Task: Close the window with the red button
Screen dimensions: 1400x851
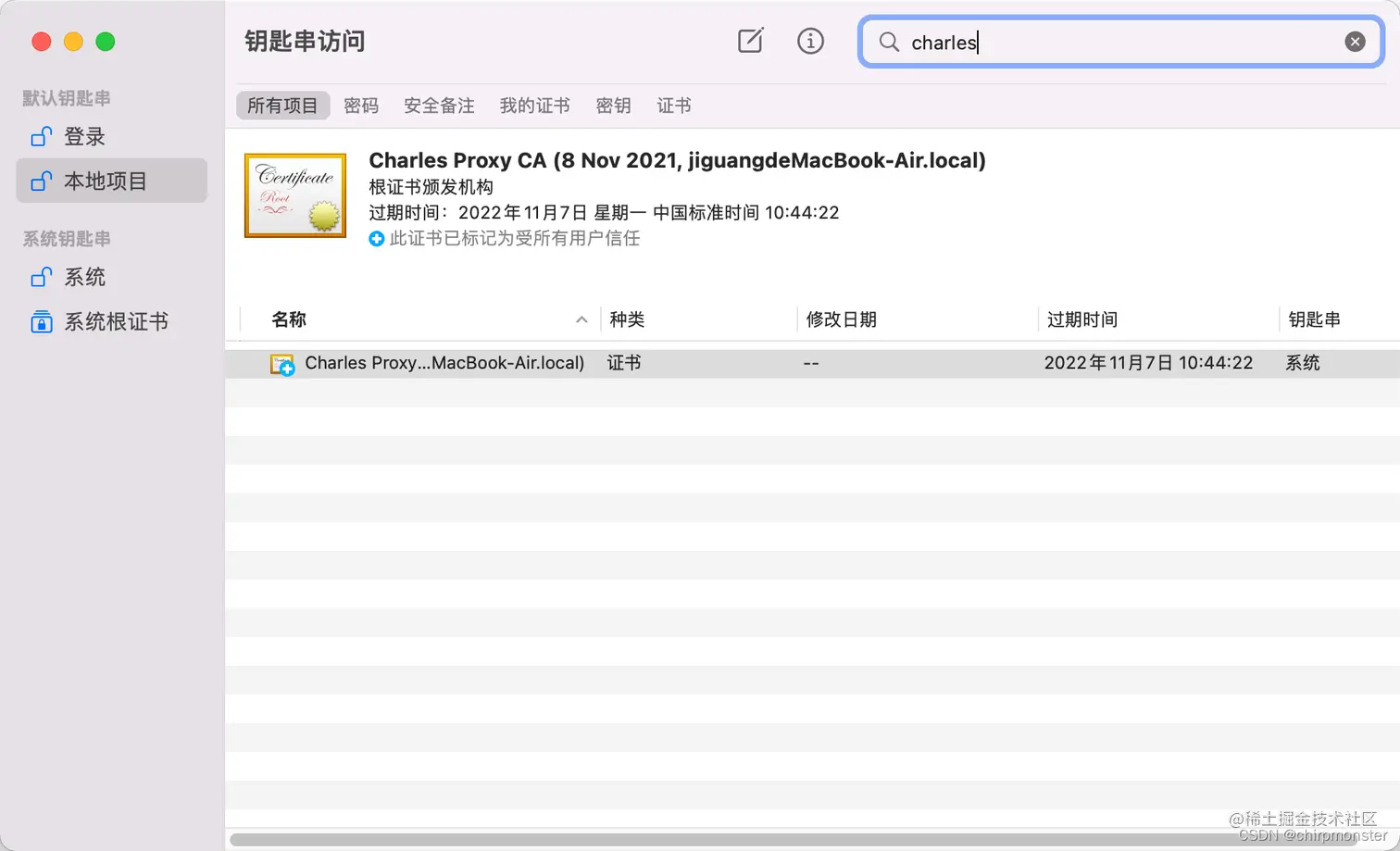Action: pyautogui.click(x=41, y=42)
